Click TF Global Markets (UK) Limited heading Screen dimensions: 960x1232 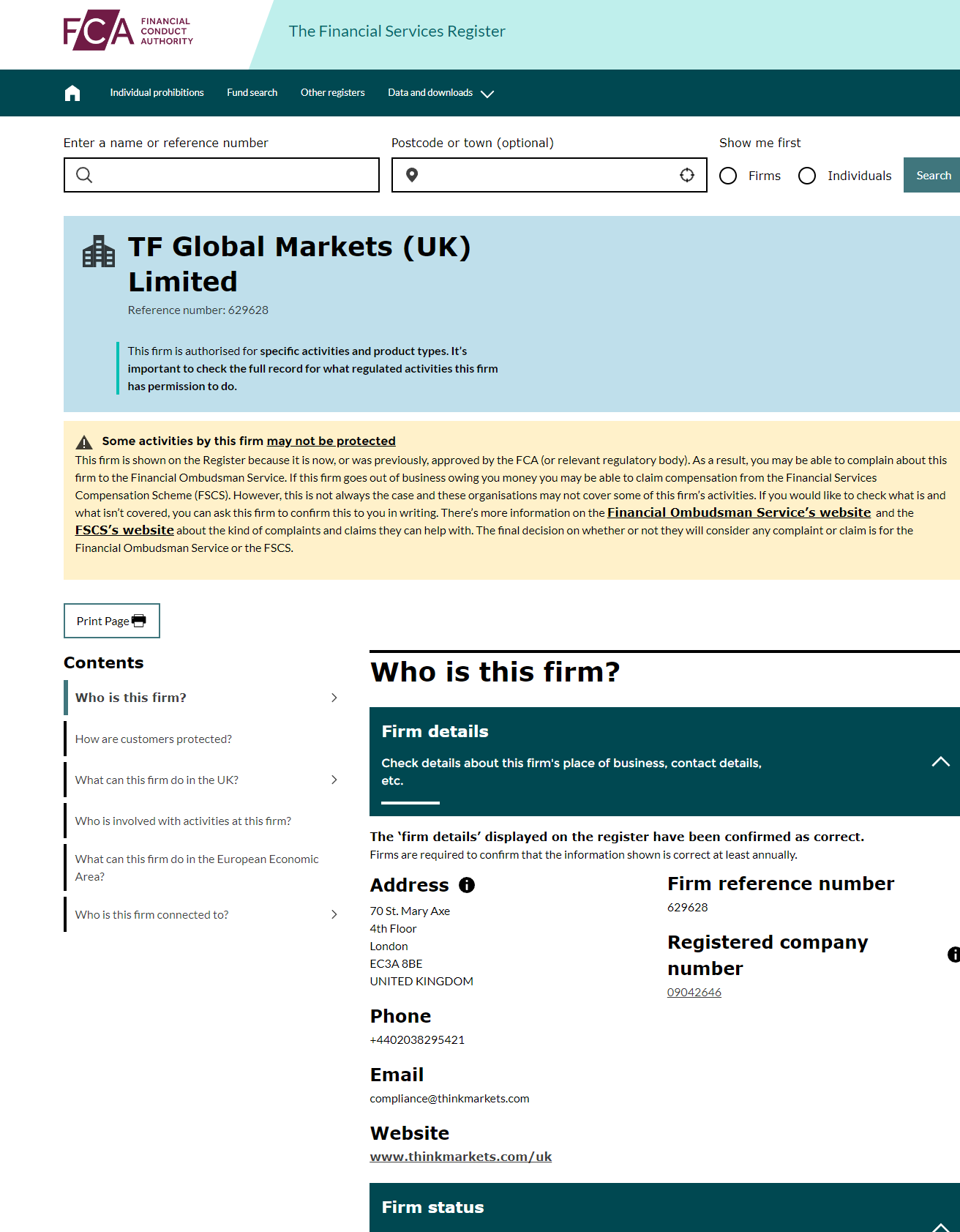[x=299, y=264]
